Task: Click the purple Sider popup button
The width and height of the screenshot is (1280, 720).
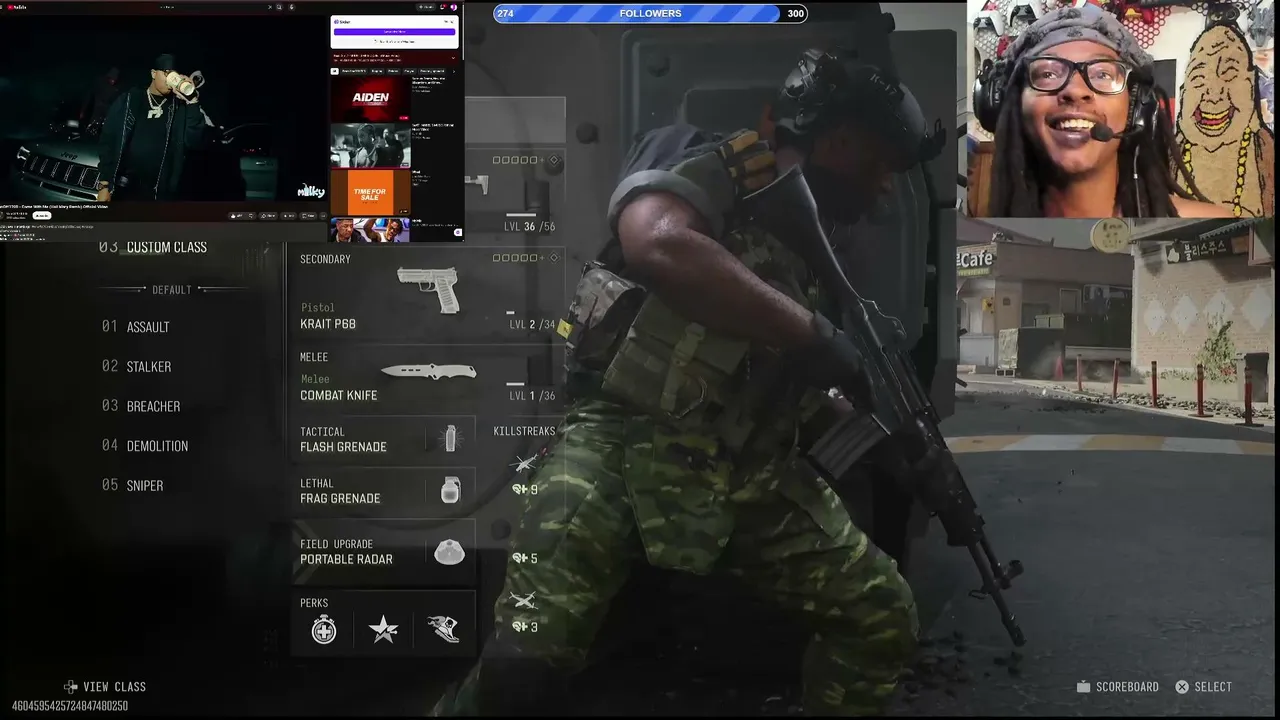Action: tap(394, 31)
